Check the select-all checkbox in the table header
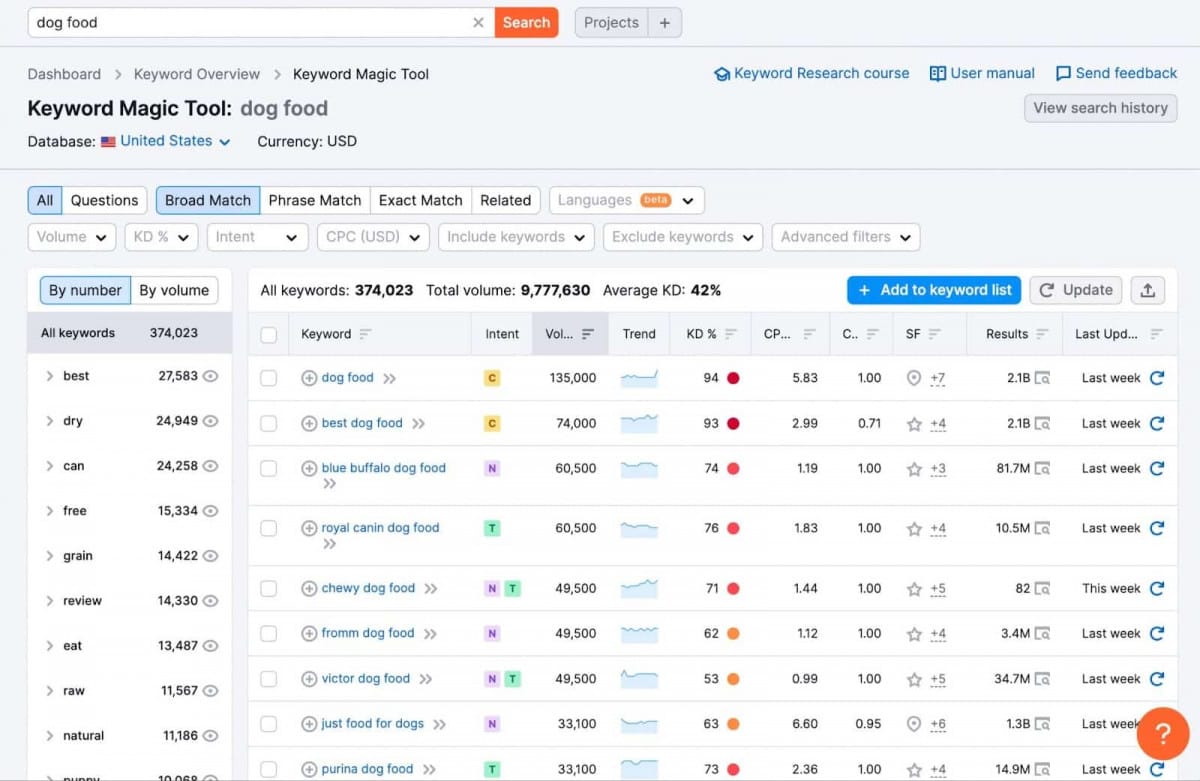Image resolution: width=1200 pixels, height=781 pixels. [x=268, y=333]
